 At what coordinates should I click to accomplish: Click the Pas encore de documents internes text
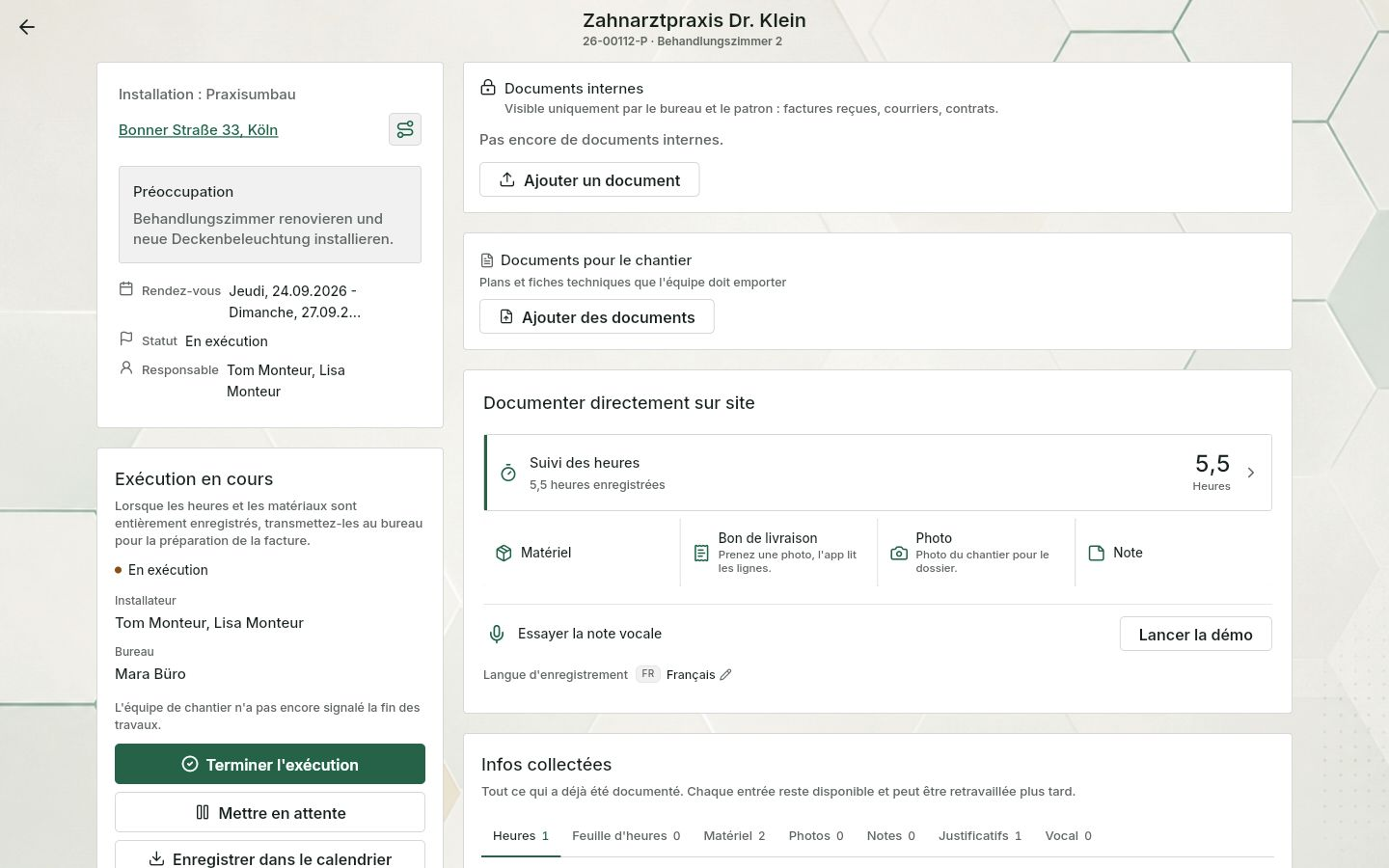point(601,140)
